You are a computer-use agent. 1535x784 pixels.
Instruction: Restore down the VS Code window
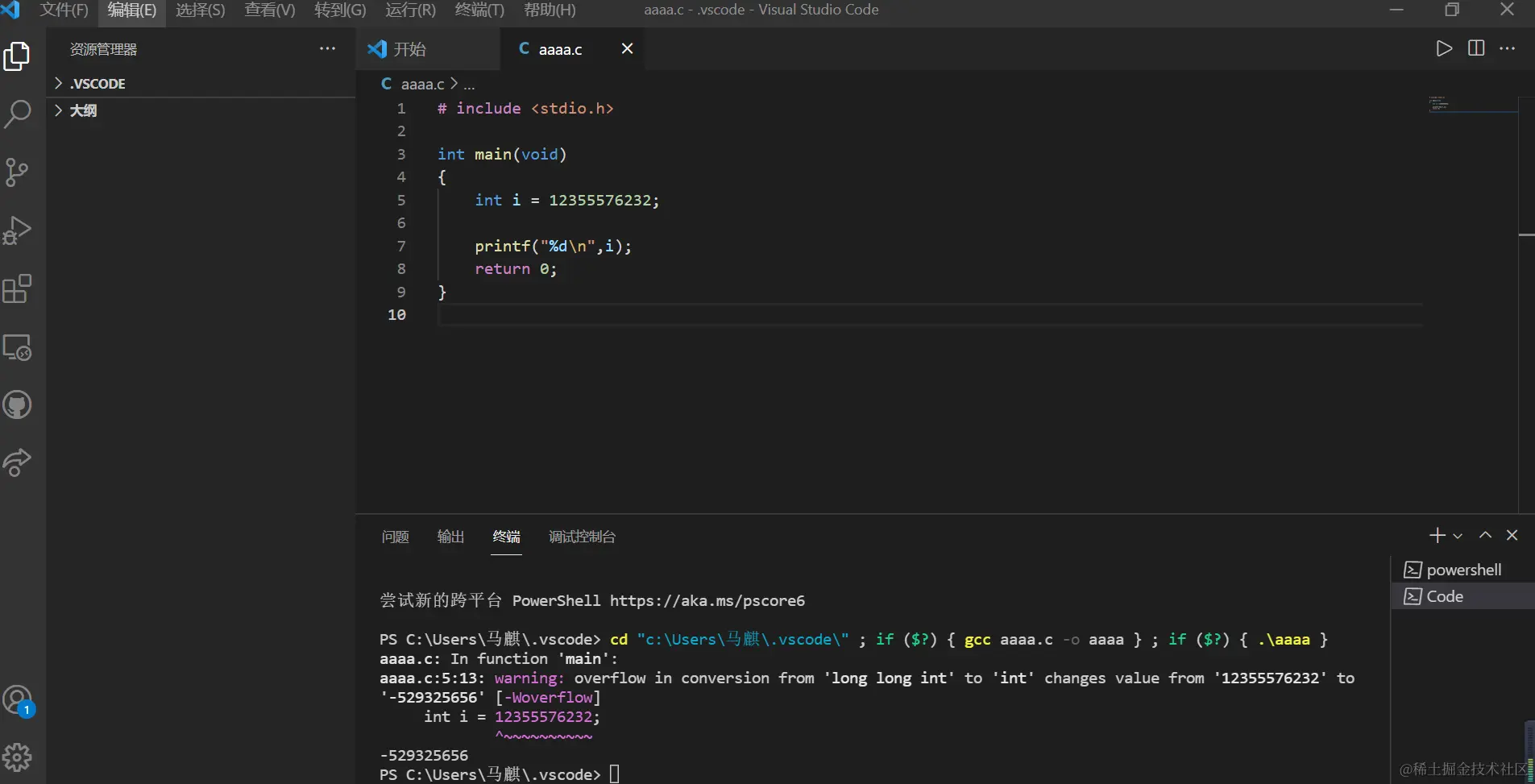click(x=1452, y=10)
